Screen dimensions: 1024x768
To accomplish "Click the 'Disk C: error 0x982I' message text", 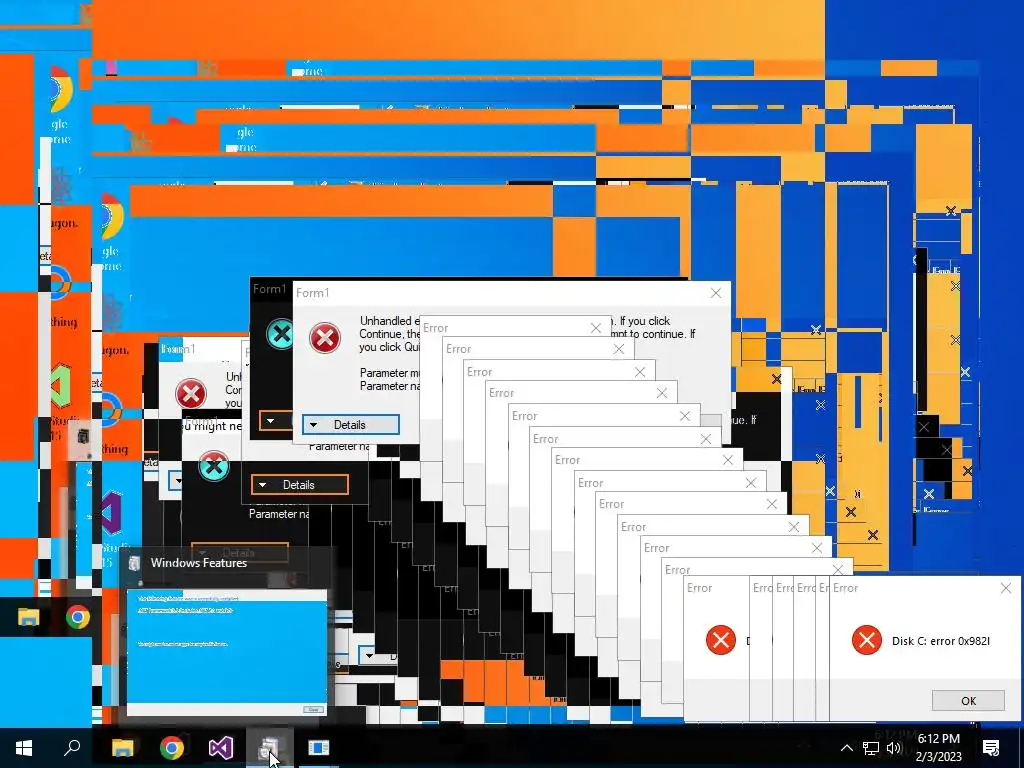I will [941, 641].
